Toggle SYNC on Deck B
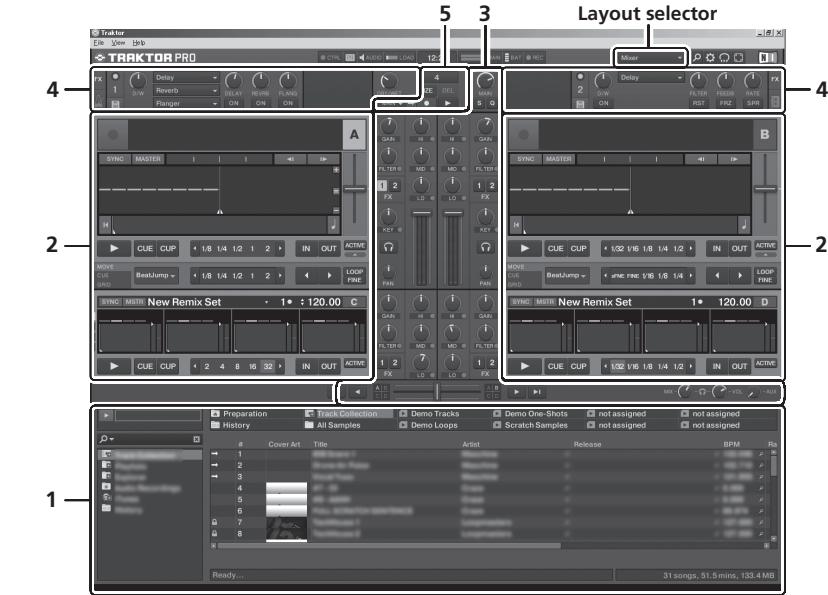Viewport: 828px width, 595px height. (525, 159)
